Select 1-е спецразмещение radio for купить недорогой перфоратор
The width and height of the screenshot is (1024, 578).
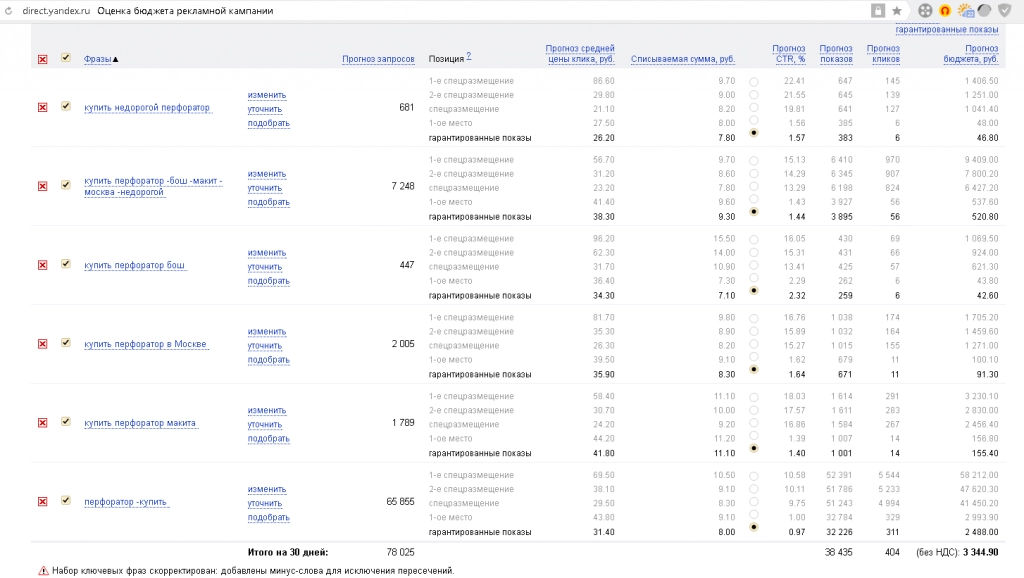tap(754, 82)
